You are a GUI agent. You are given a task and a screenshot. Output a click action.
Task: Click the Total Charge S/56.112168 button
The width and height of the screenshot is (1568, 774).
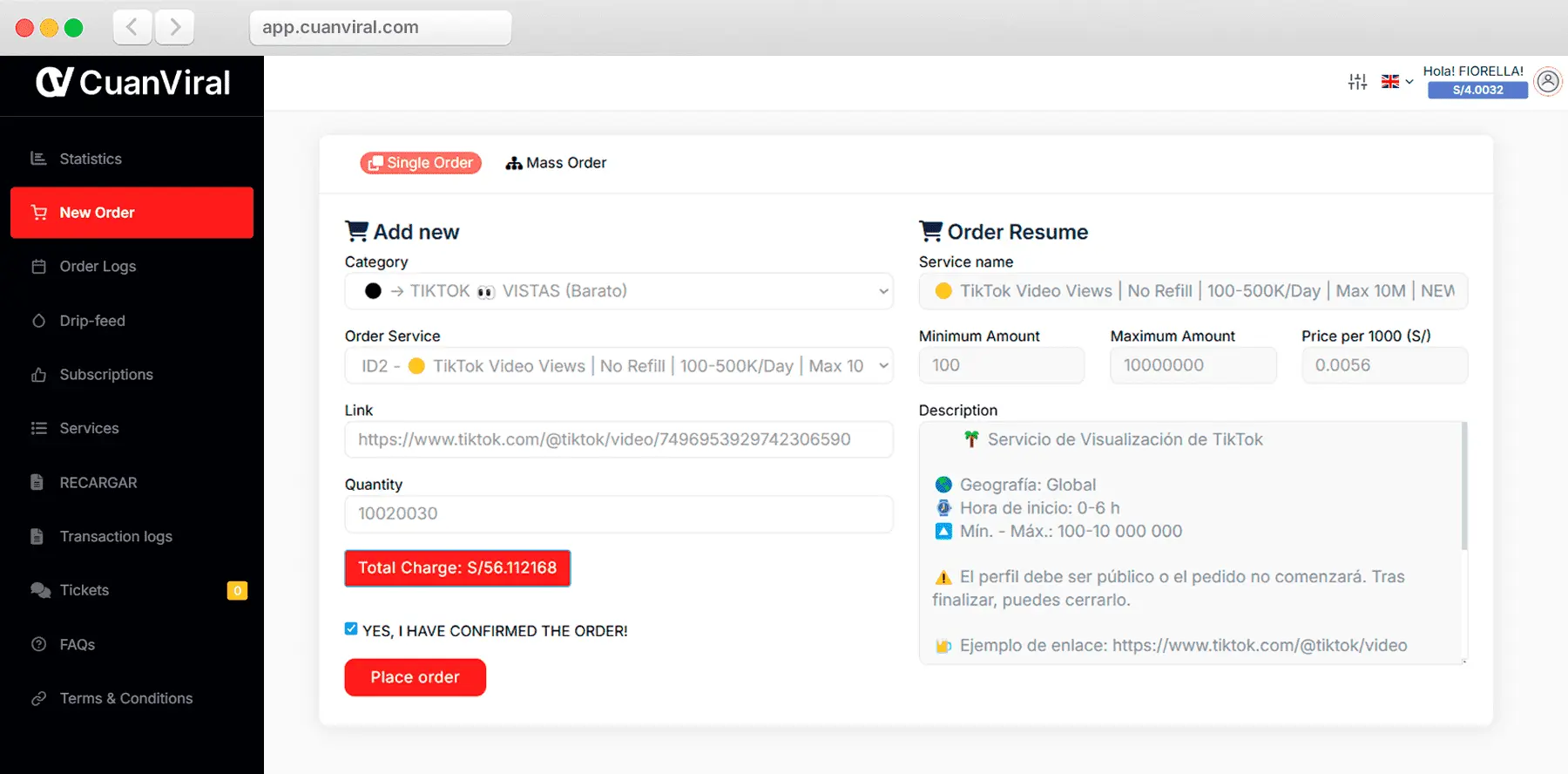[x=457, y=568]
